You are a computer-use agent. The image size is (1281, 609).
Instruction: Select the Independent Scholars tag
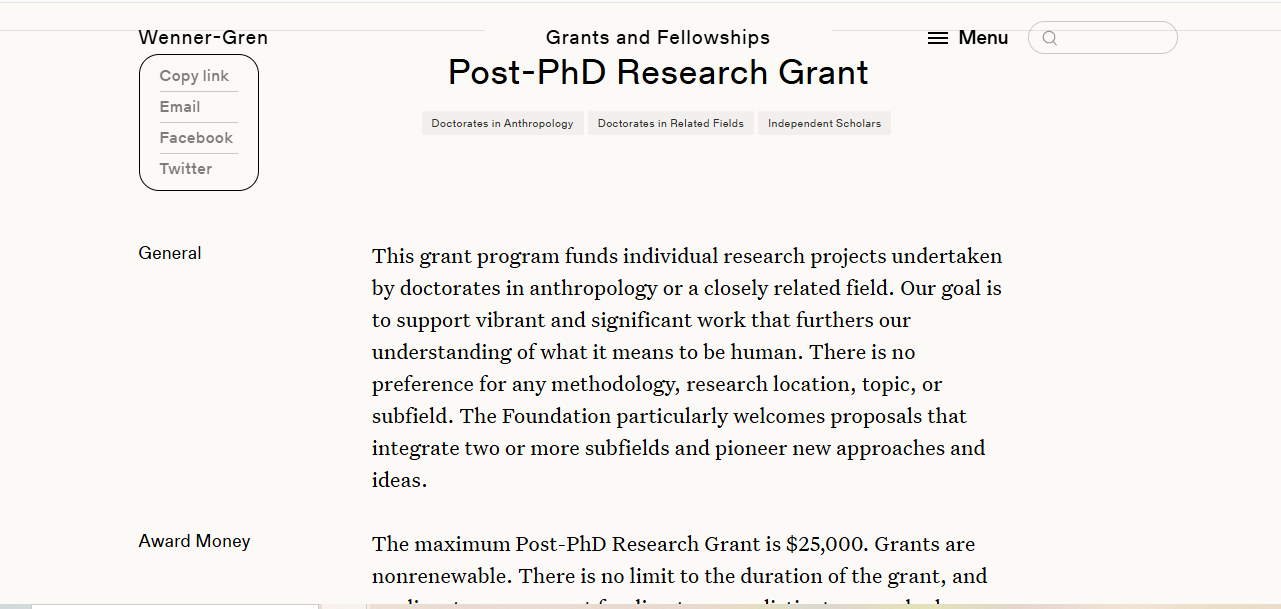click(x=824, y=123)
